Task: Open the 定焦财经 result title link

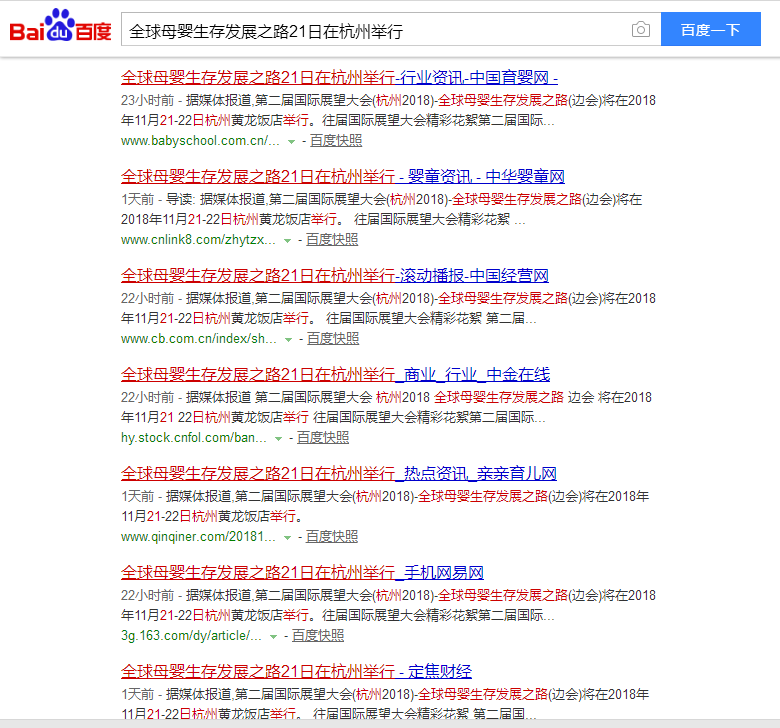Action: pos(296,672)
